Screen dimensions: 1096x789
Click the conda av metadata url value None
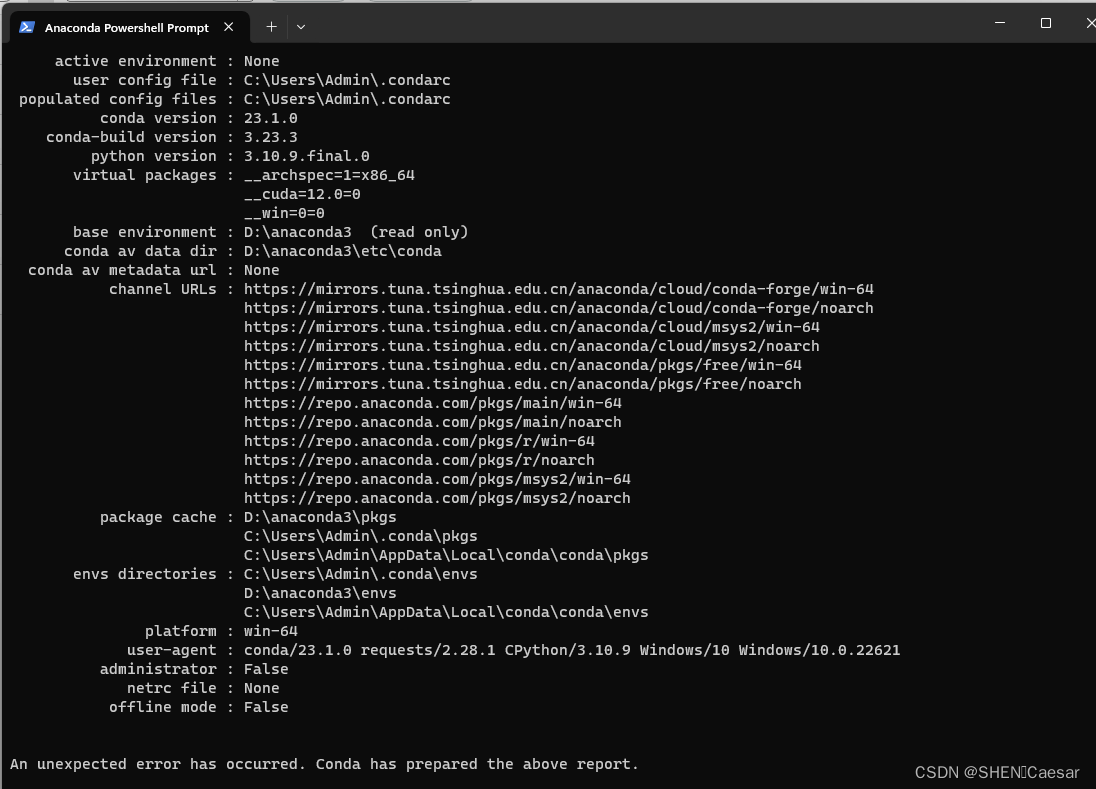pyautogui.click(x=261, y=270)
